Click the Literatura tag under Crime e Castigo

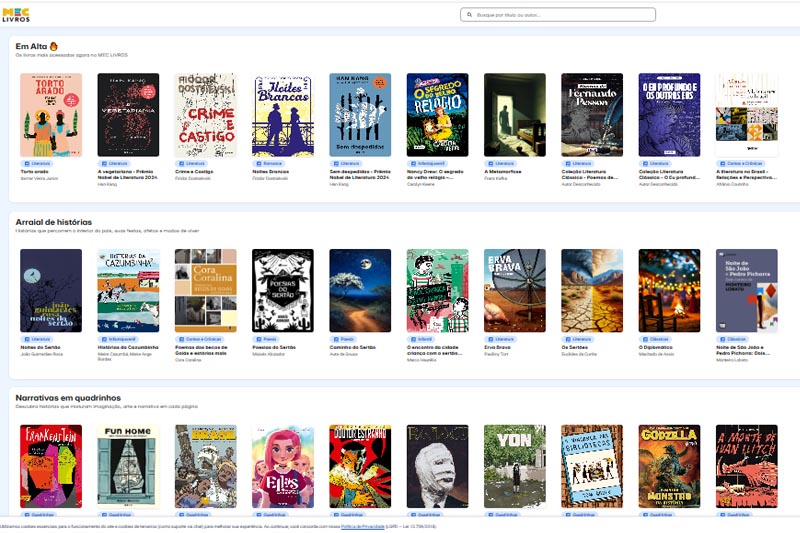pyautogui.click(x=191, y=164)
